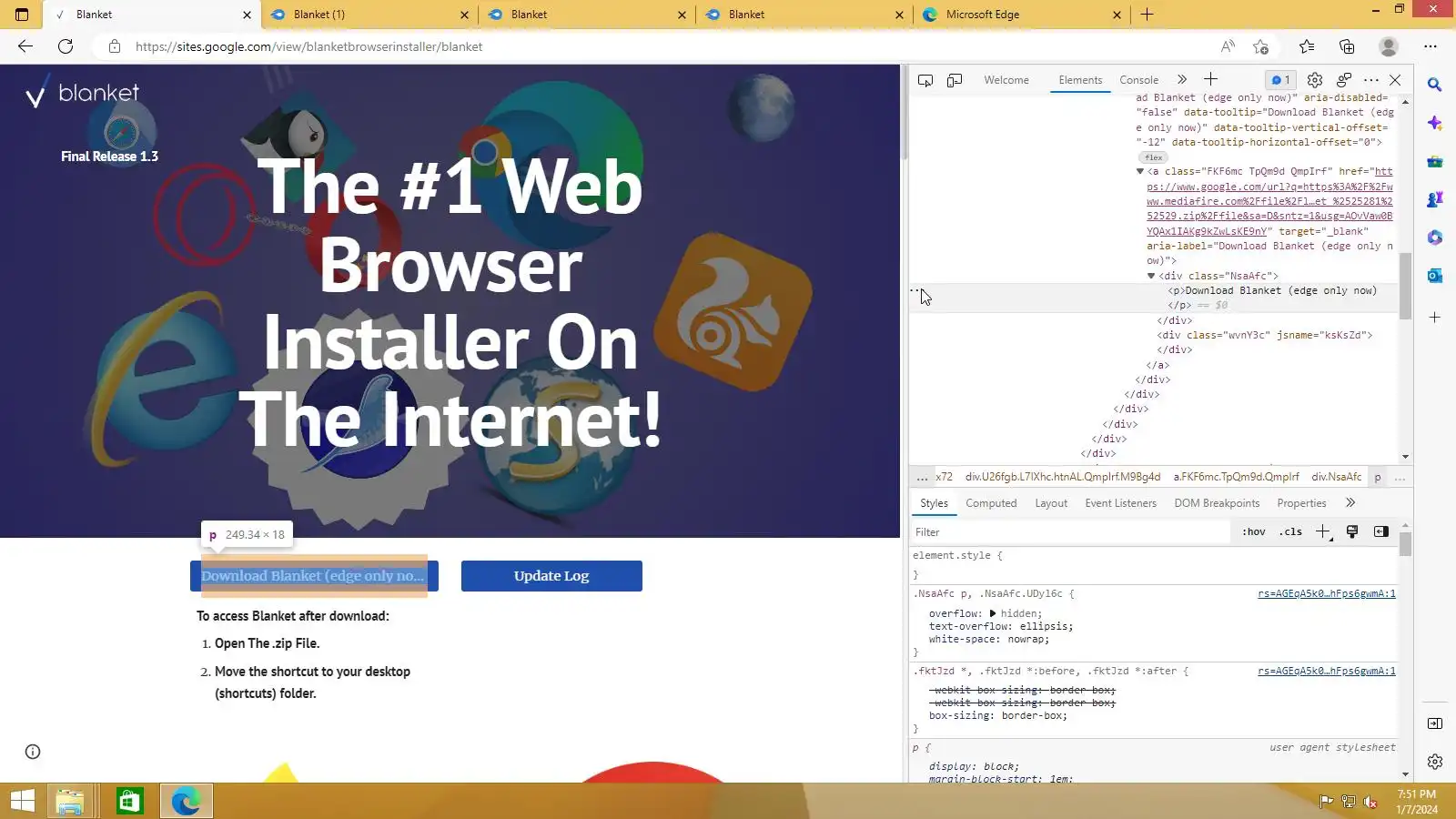Image resolution: width=1456 pixels, height=819 pixels.
Task: Toggle device emulation mode in DevTools
Action: (x=955, y=80)
